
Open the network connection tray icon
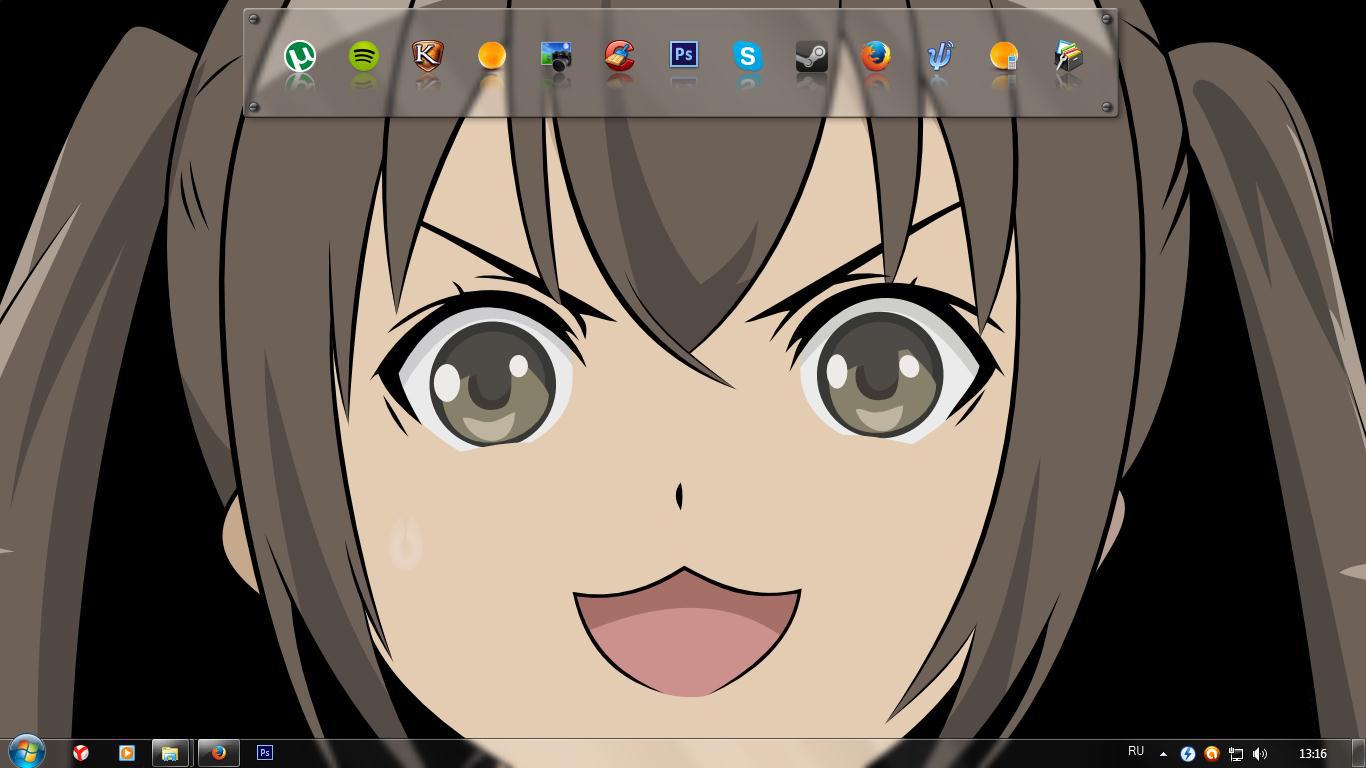coord(1236,754)
